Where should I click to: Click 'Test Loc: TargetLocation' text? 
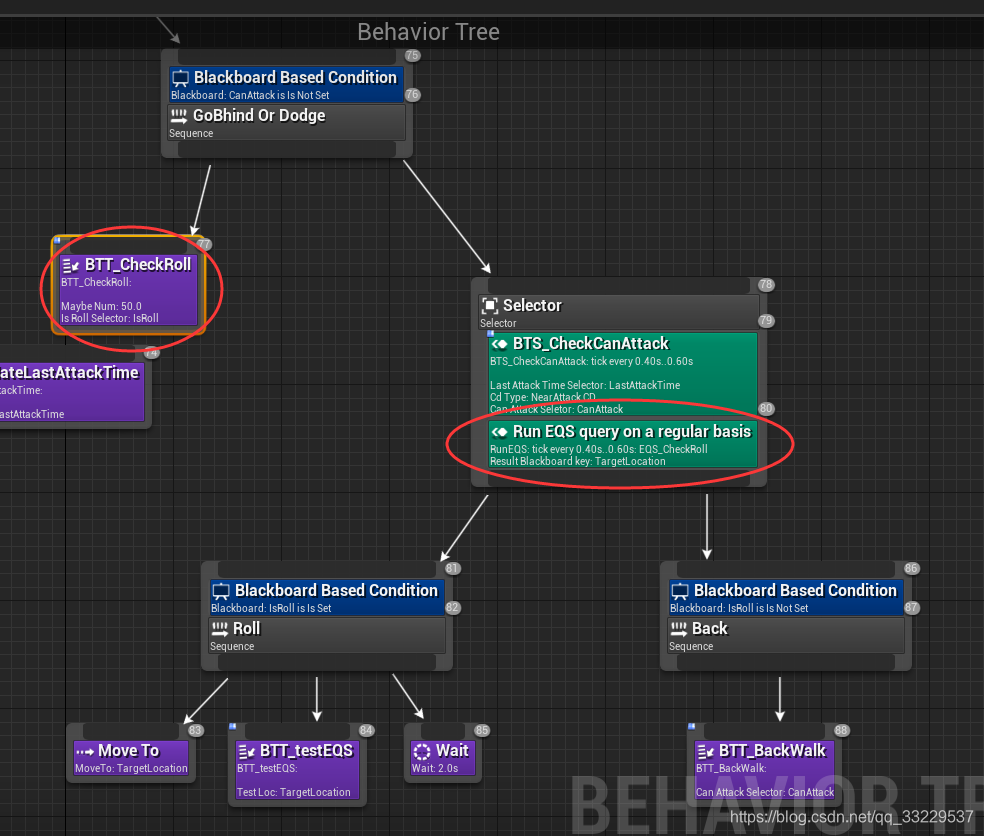click(294, 792)
